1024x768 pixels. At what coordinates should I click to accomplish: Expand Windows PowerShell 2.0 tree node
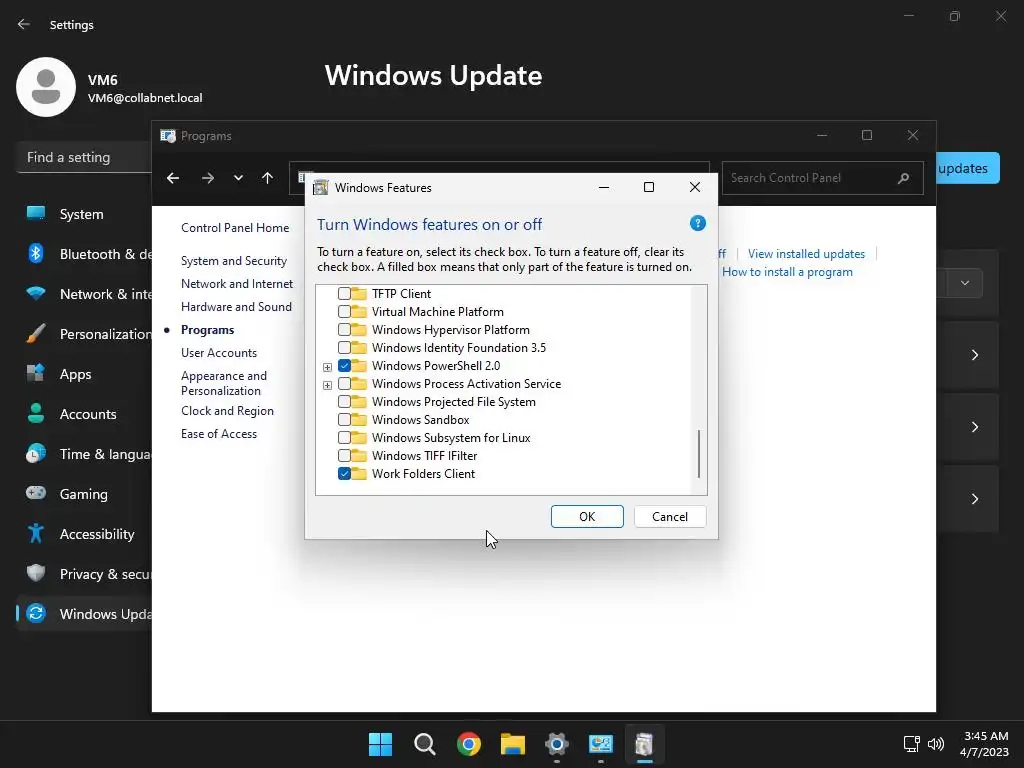click(327, 367)
